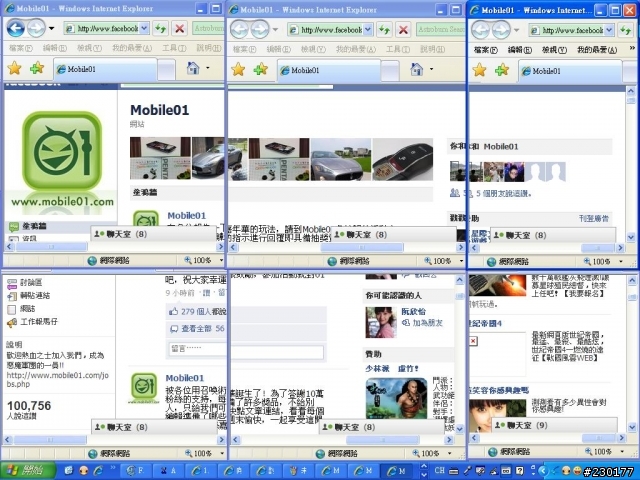Image resolution: width=640 pixels, height=480 pixels.
Task: Open address bar dropdown in top-left window
Action: 144,29
